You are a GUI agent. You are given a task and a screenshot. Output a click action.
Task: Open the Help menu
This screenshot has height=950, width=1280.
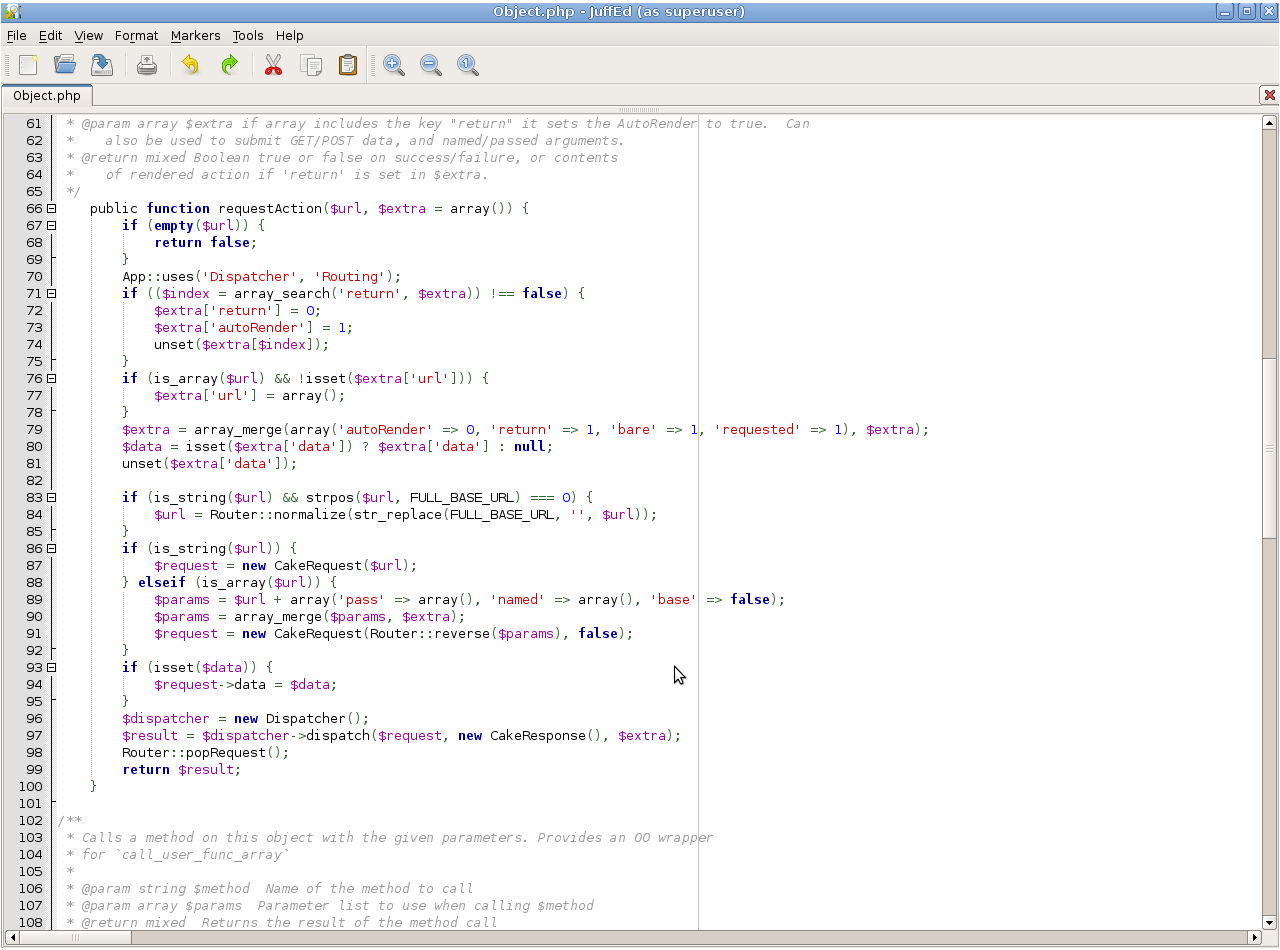[x=290, y=35]
